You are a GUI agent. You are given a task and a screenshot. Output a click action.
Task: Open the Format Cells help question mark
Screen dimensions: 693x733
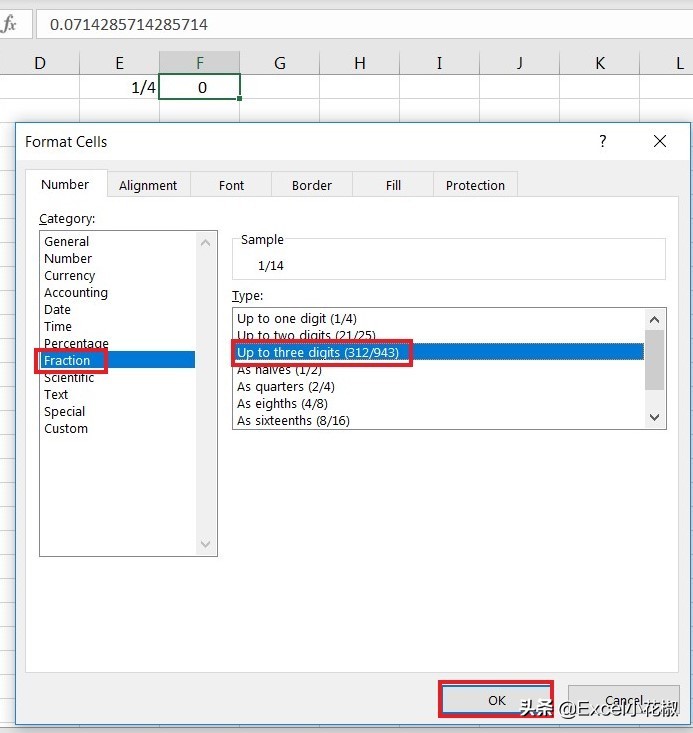[x=603, y=141]
